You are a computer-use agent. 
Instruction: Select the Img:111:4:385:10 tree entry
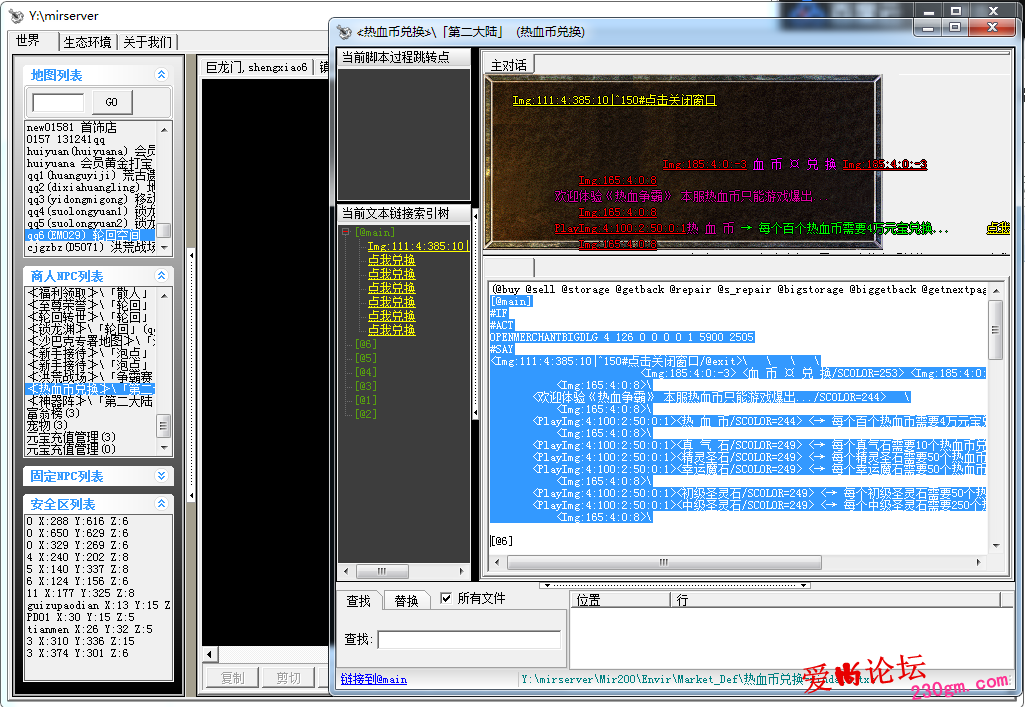point(417,246)
